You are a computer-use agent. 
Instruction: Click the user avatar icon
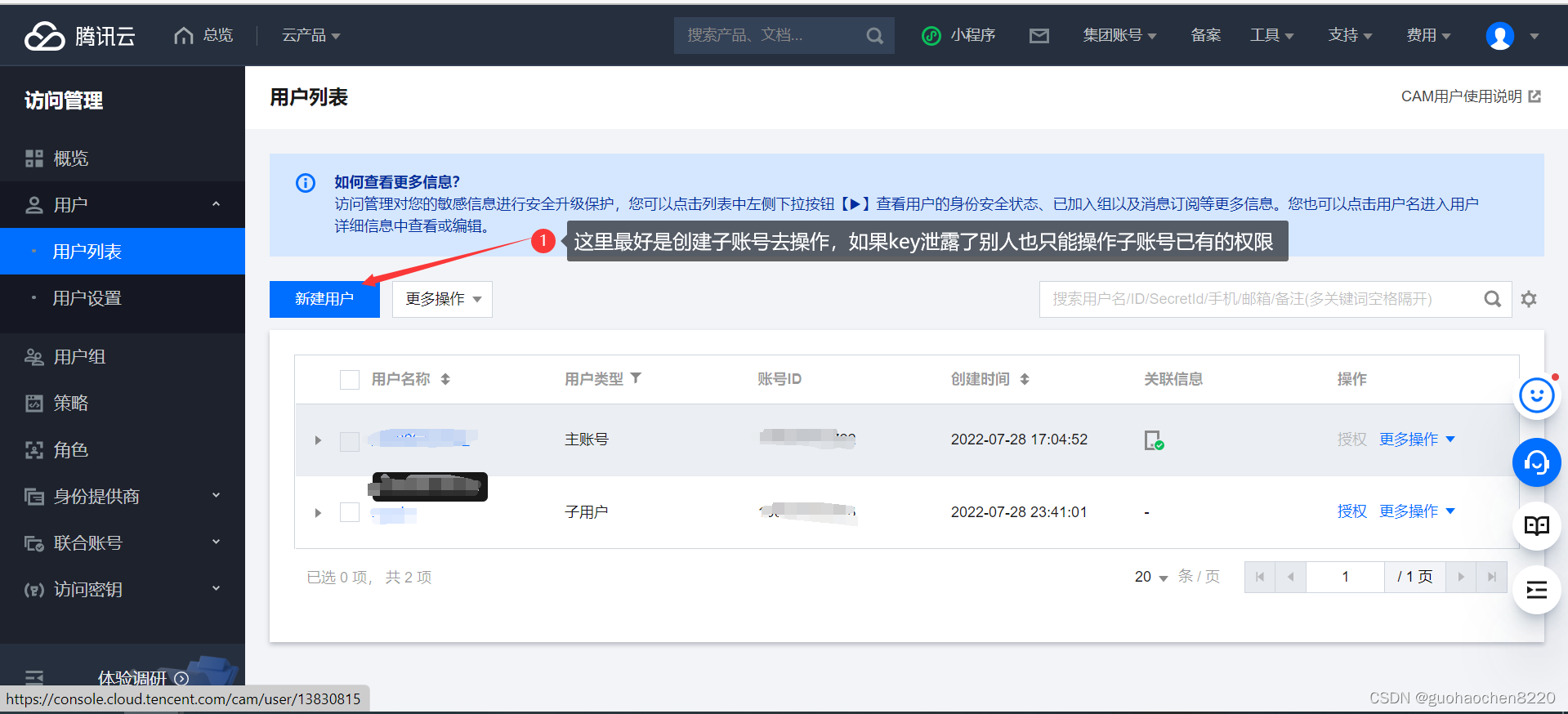click(x=1499, y=36)
